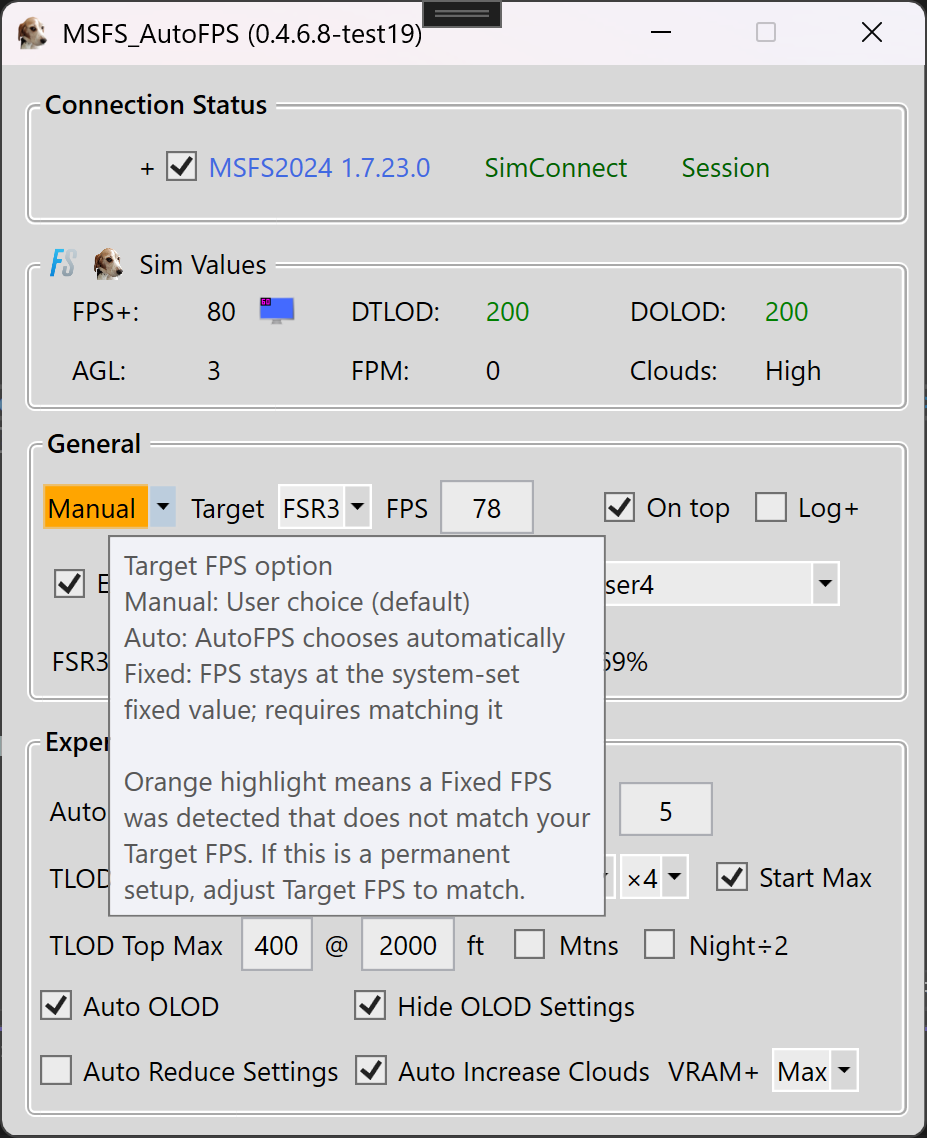Click the Clouds value High
The width and height of the screenshot is (927, 1138).
pyautogui.click(x=793, y=371)
